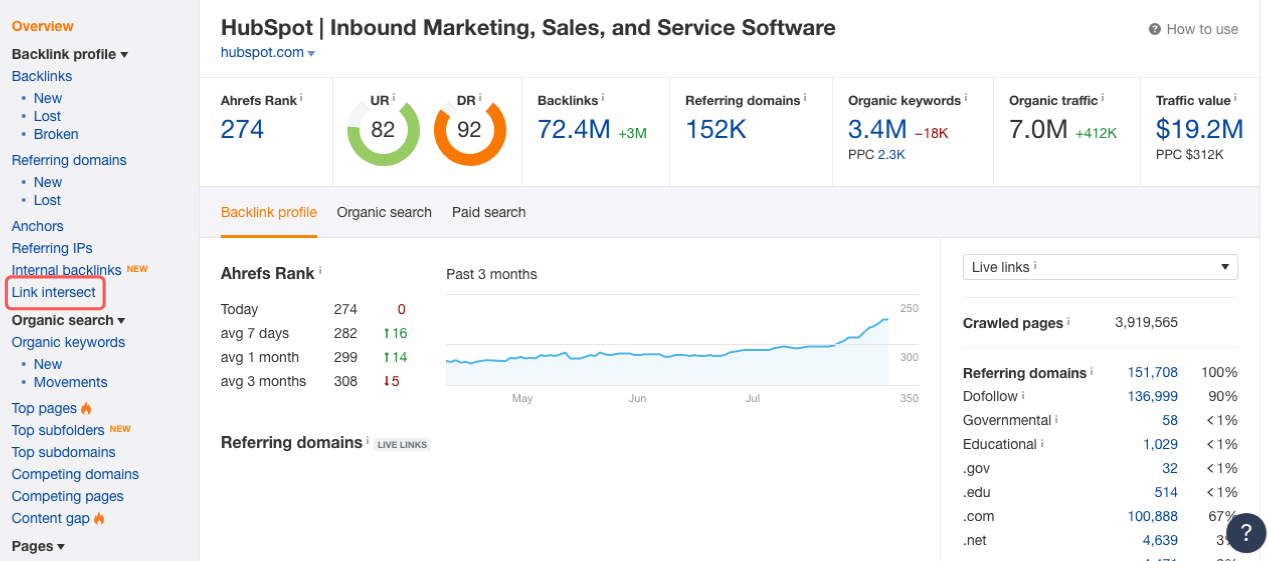The image size is (1268, 561).
Task: Open Top subdomains report
Action: 64,452
